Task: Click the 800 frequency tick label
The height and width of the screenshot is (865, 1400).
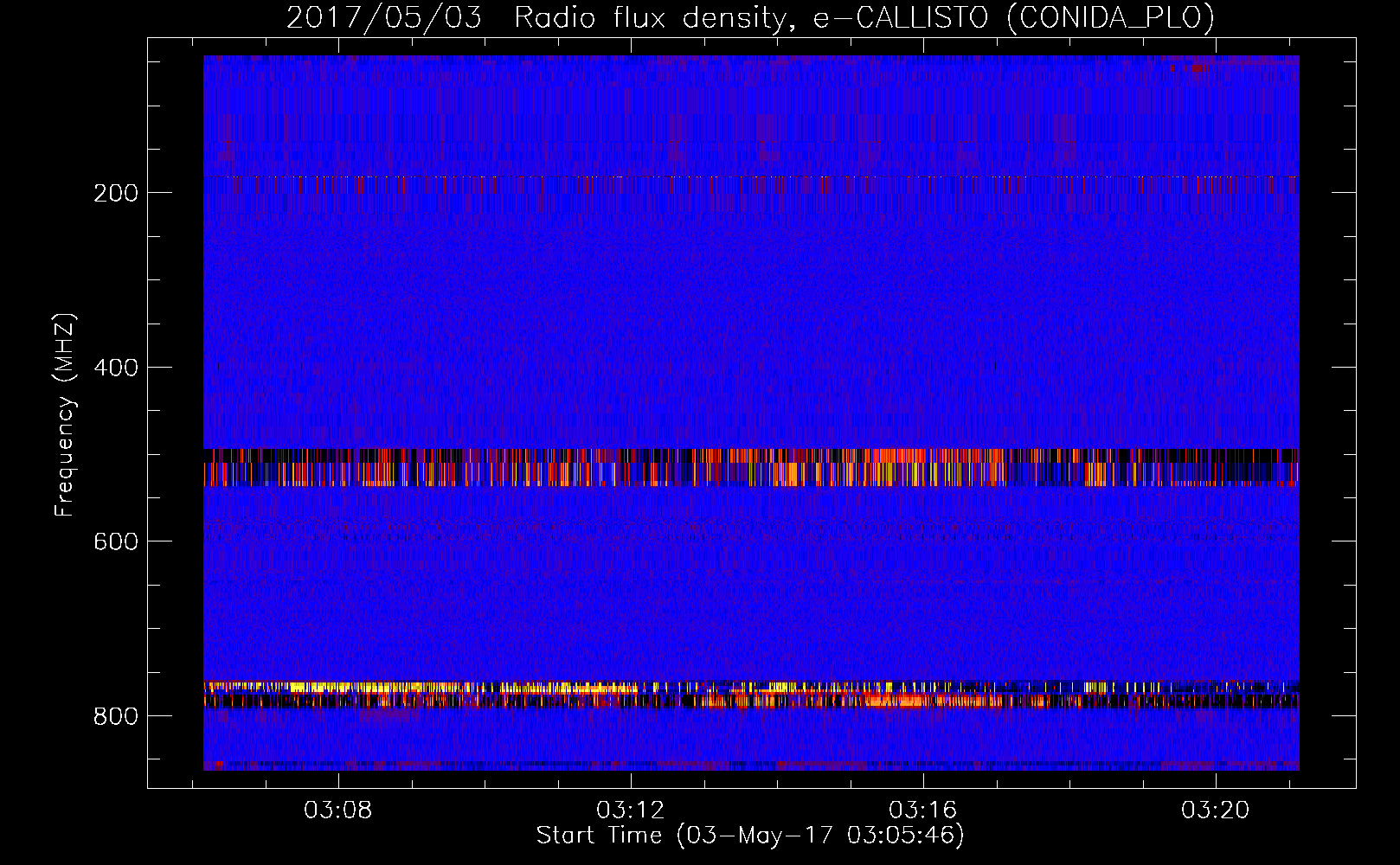Action: 116,716
